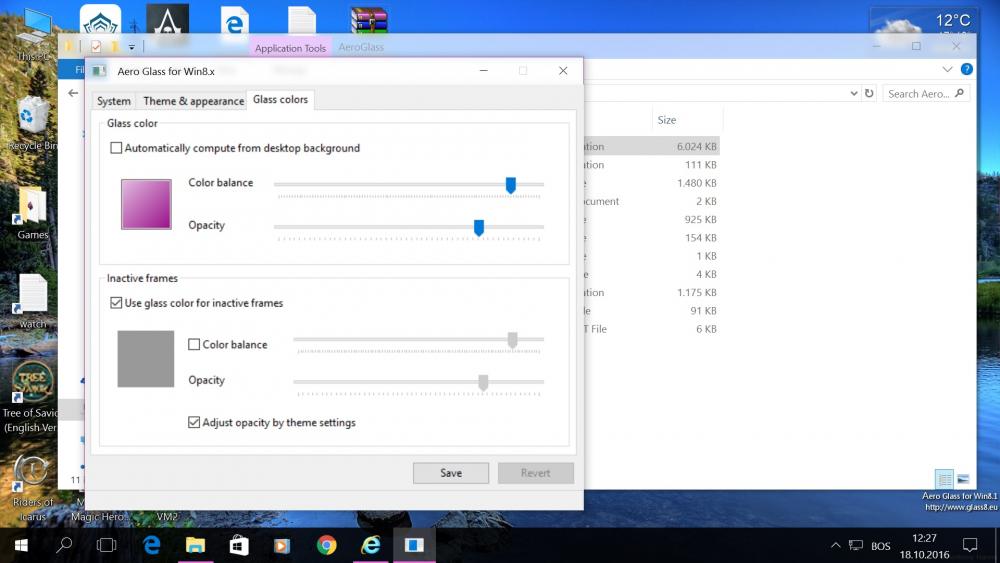
Task: Switch to the System tab
Action: pyautogui.click(x=113, y=101)
